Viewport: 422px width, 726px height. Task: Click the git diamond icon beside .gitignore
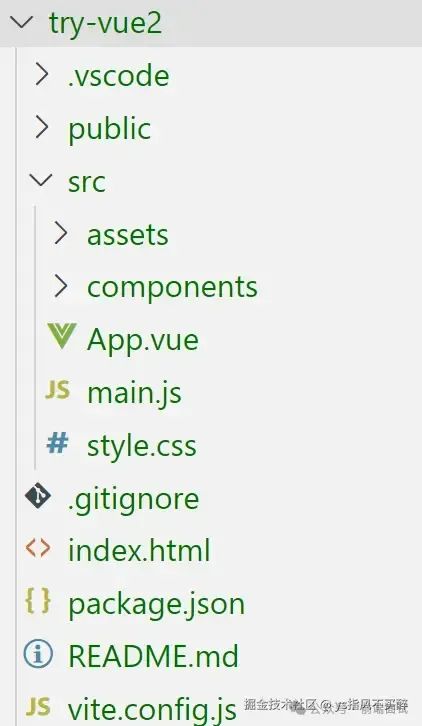pyautogui.click(x=38, y=496)
